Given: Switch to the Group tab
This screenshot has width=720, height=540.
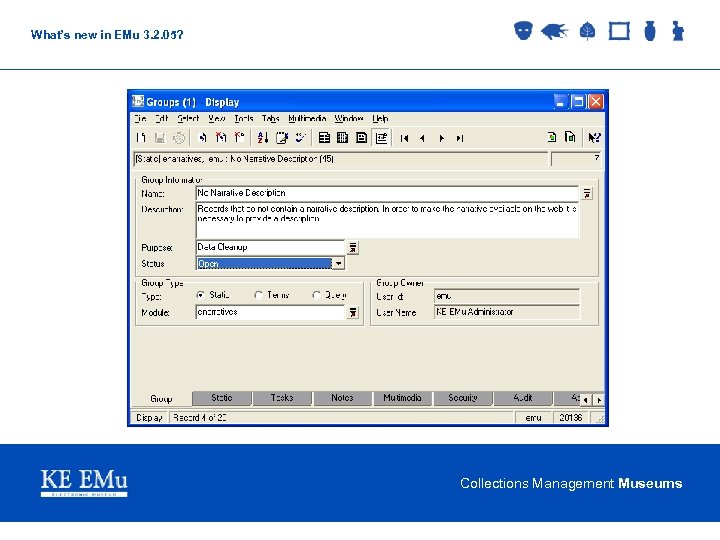Looking at the screenshot, I should click(161, 399).
